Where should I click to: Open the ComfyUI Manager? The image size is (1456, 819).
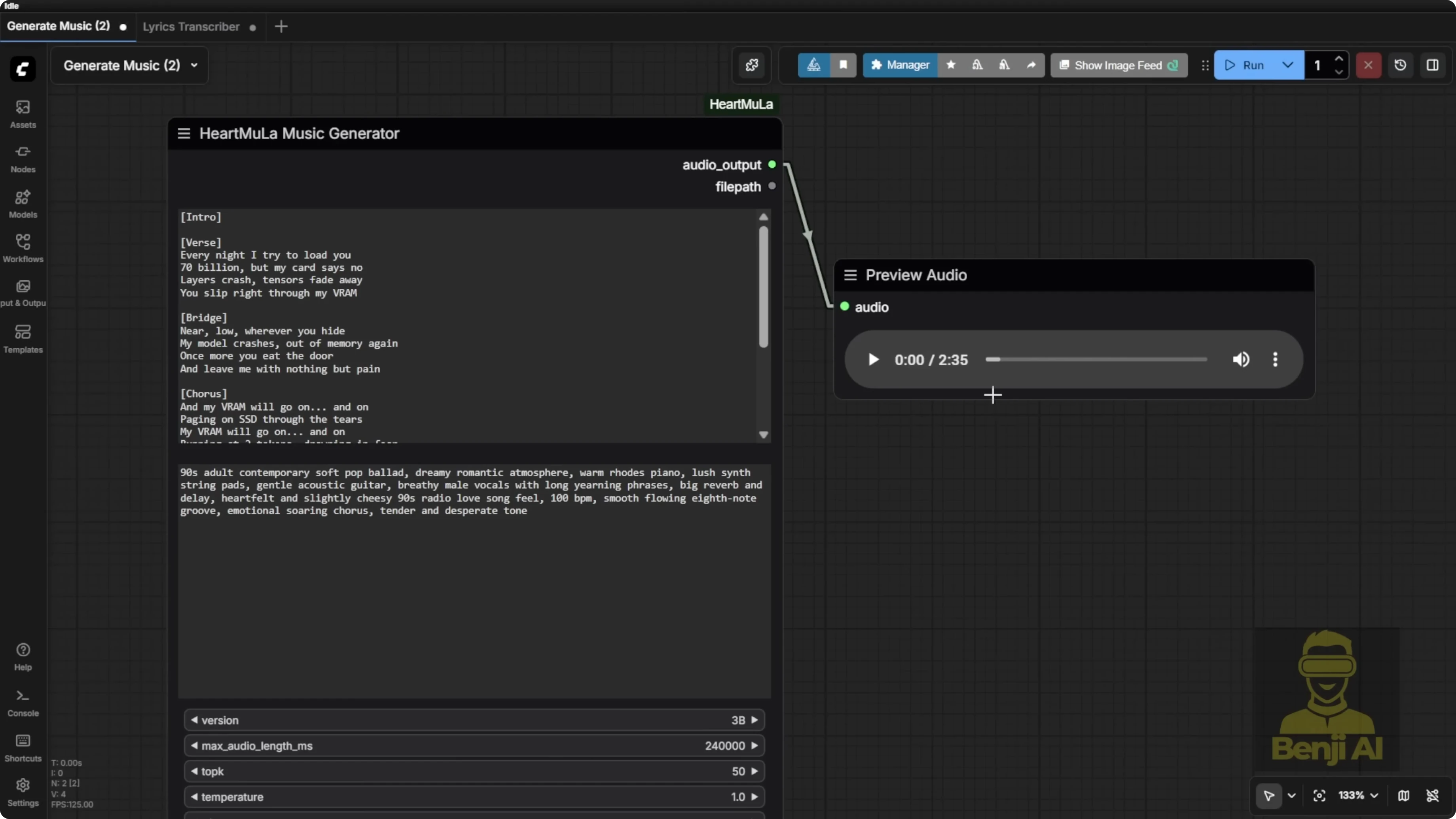tap(899, 65)
